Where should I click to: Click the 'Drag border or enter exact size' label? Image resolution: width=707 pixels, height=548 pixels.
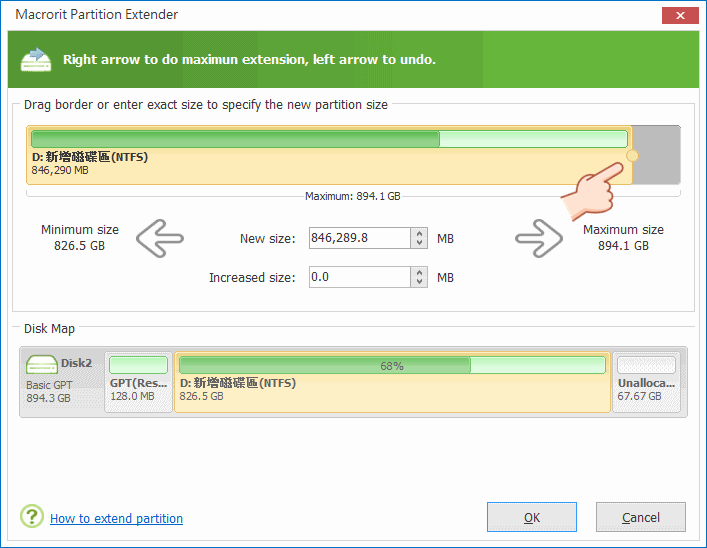tap(206, 105)
